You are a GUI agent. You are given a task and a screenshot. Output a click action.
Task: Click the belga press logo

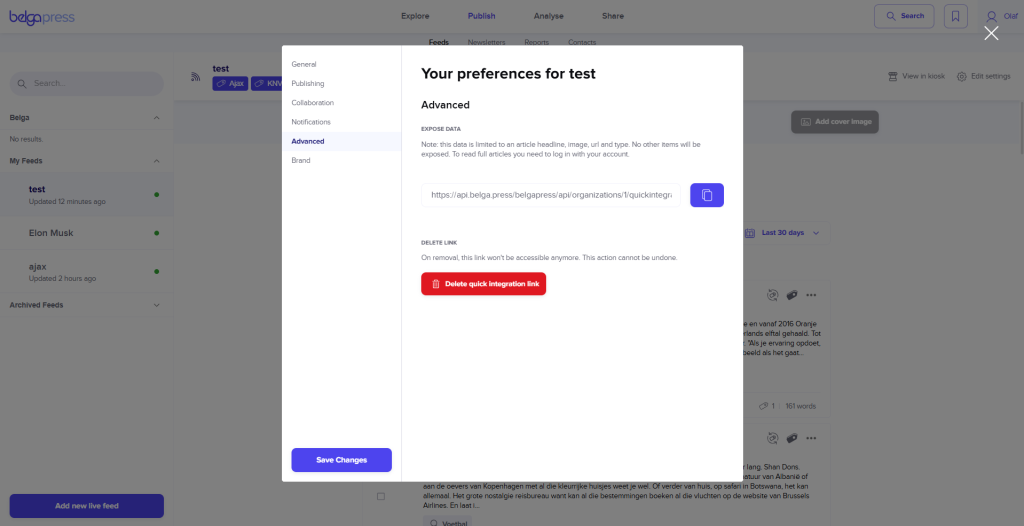tap(42, 16)
